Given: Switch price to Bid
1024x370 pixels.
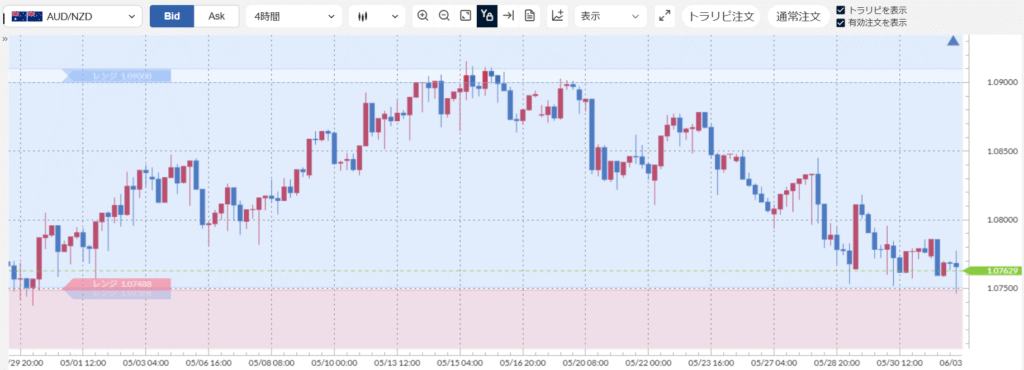Looking at the screenshot, I should (172, 16).
